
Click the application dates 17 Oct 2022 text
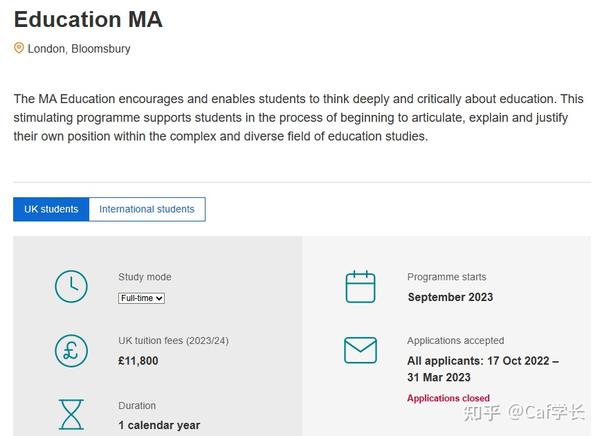coord(483,369)
